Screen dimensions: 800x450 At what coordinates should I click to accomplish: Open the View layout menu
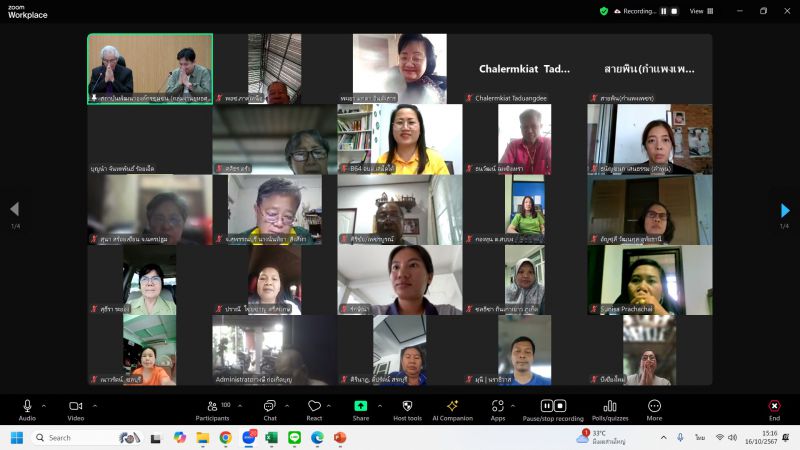click(700, 11)
